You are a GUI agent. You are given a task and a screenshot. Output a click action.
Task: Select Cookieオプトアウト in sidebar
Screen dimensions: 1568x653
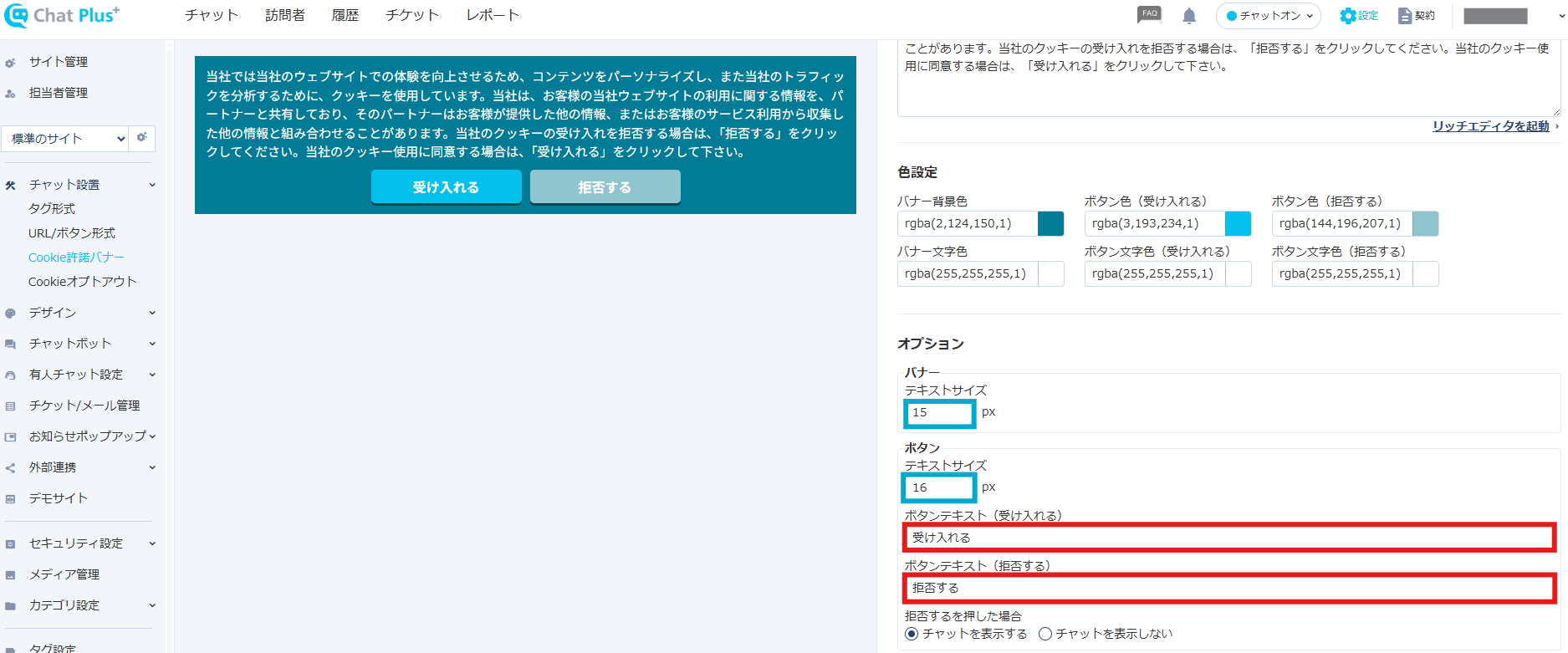pyautogui.click(x=82, y=282)
